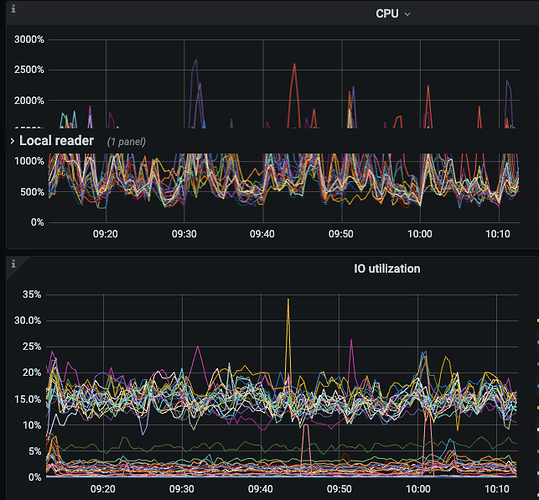Click the 3000% axis label on CPU chart
This screenshot has height=500, width=539.
[29, 40]
